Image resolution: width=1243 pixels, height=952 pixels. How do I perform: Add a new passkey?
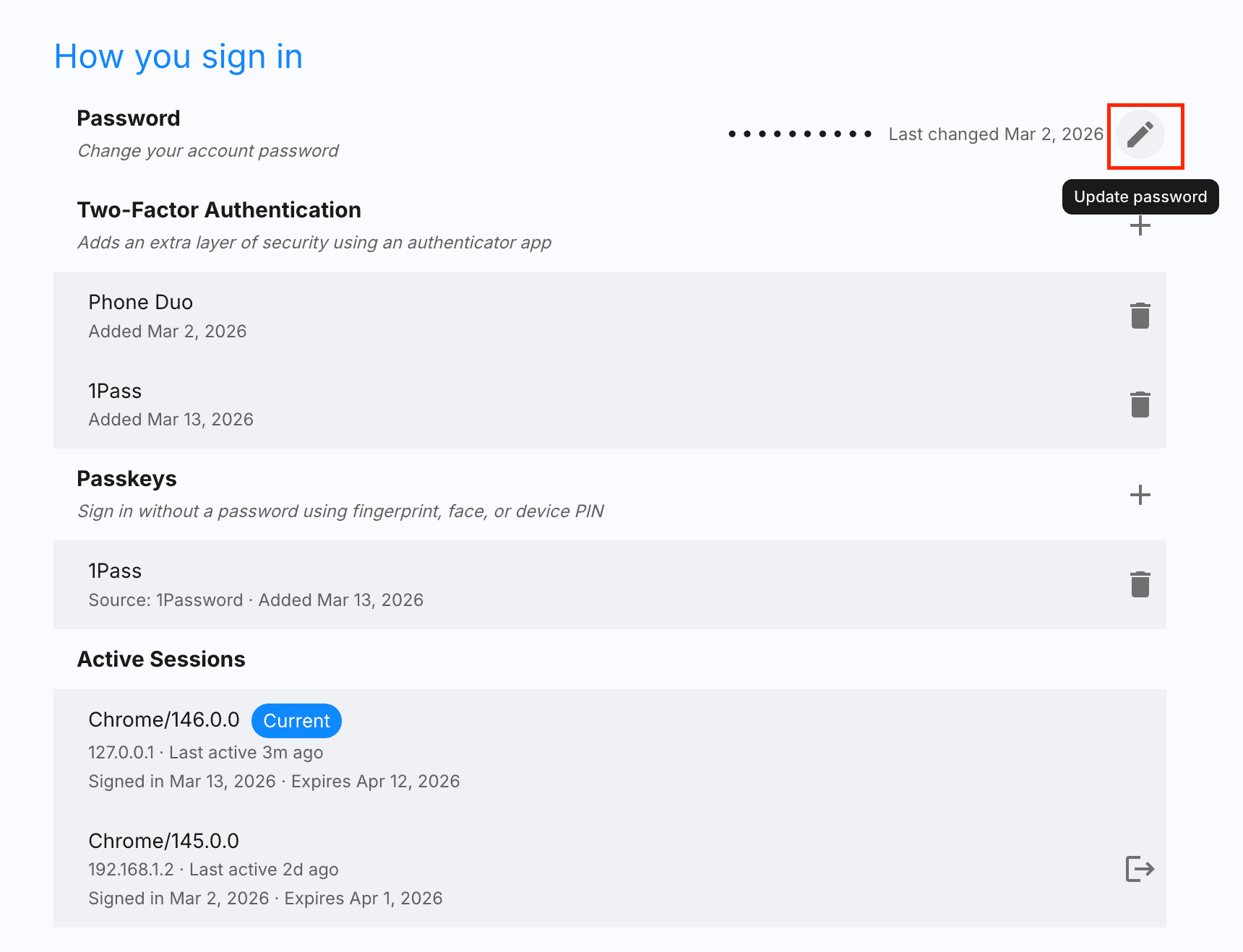coord(1140,496)
